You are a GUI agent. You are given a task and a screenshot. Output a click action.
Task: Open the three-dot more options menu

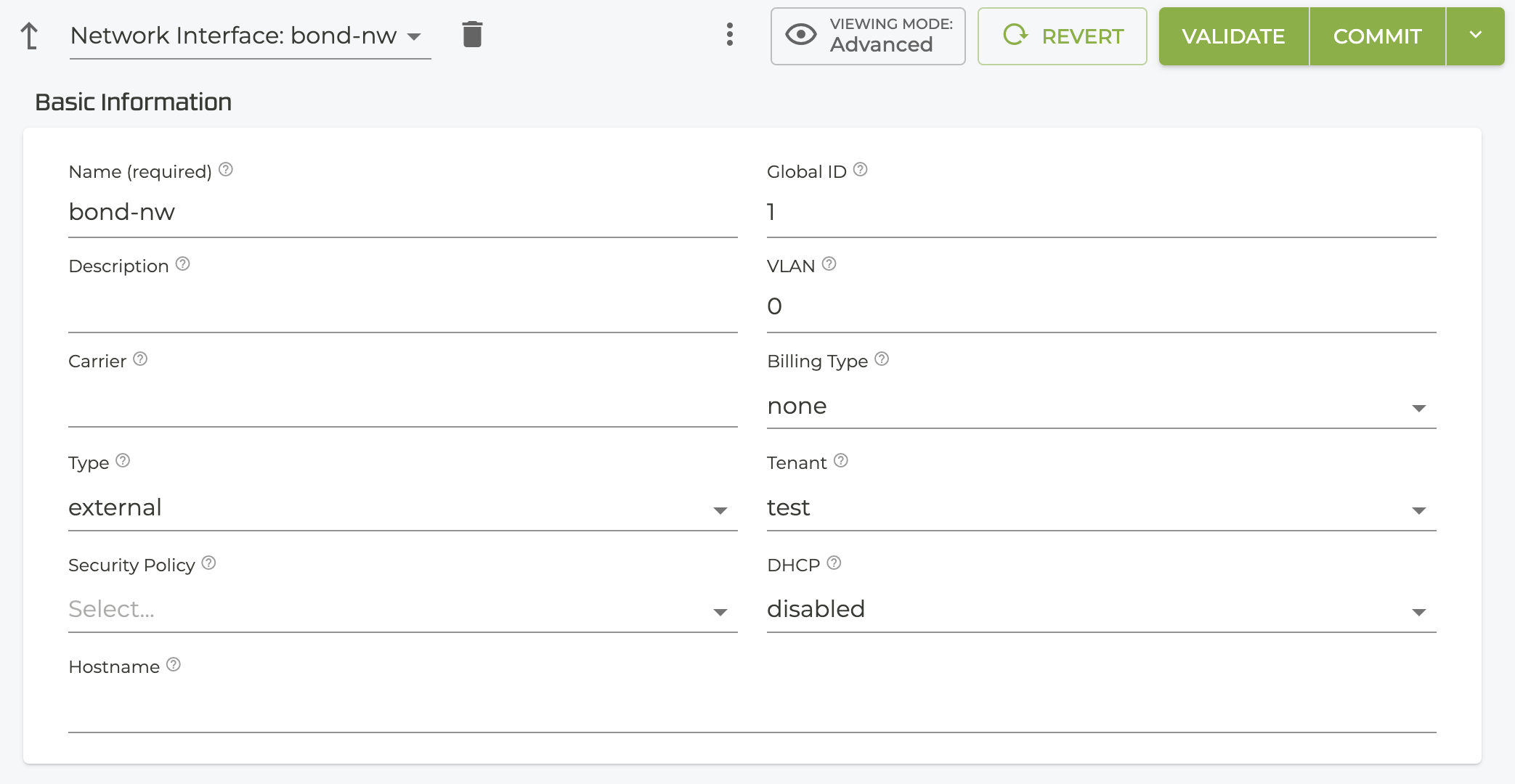[729, 34]
